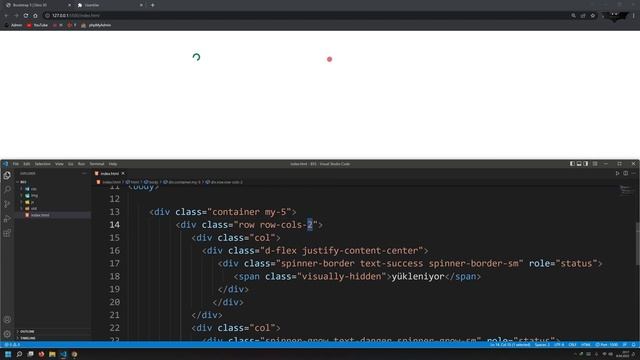Open File Explorer from taskbar
The image size is (640, 360).
(x=52, y=354)
